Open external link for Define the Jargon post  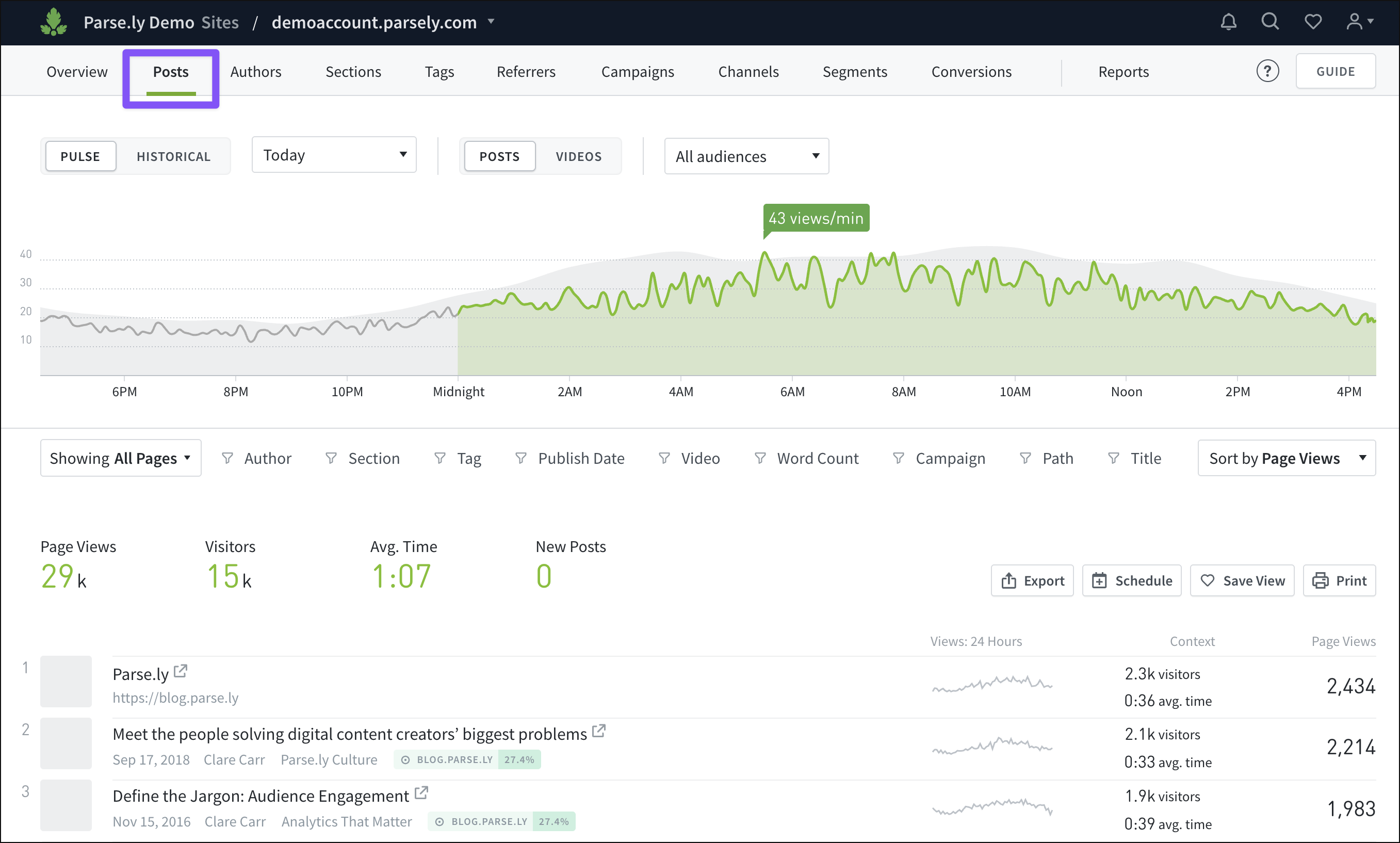(421, 792)
